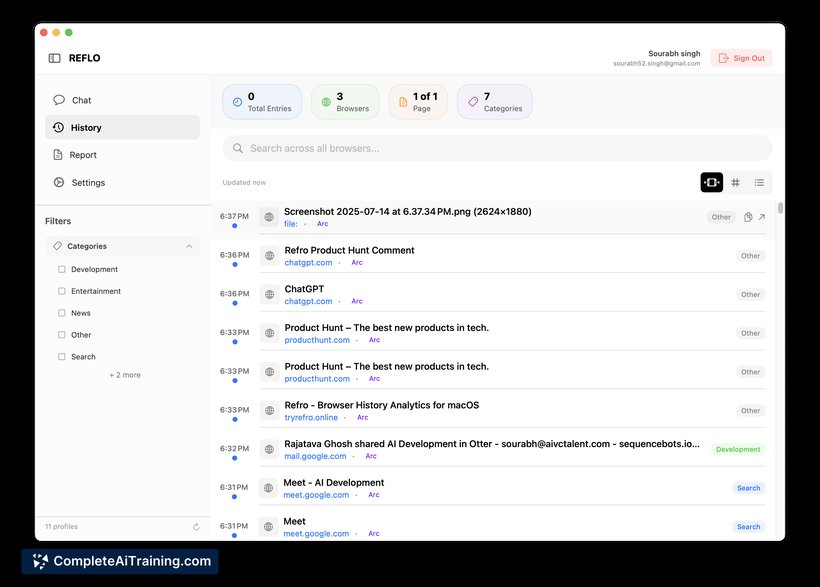Click globe icon of Screenshot entry
The width and height of the screenshot is (820, 587).
tap(269, 217)
